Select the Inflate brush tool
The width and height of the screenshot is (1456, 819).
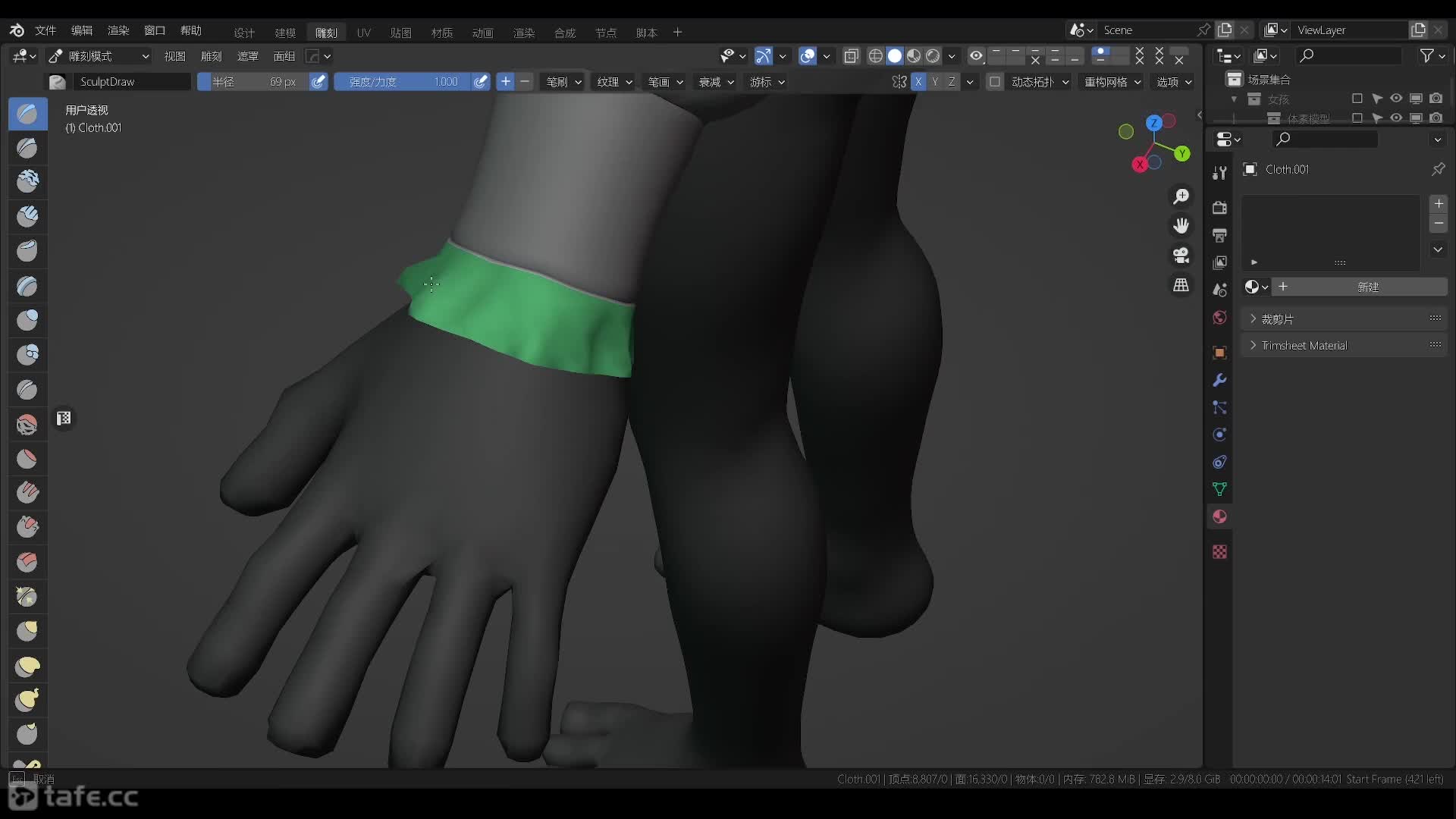(27, 320)
